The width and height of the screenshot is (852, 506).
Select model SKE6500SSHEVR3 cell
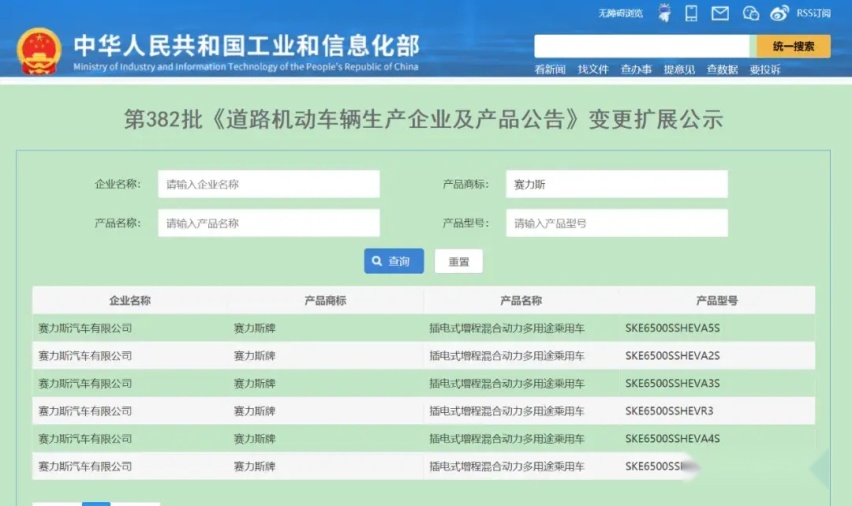click(669, 411)
